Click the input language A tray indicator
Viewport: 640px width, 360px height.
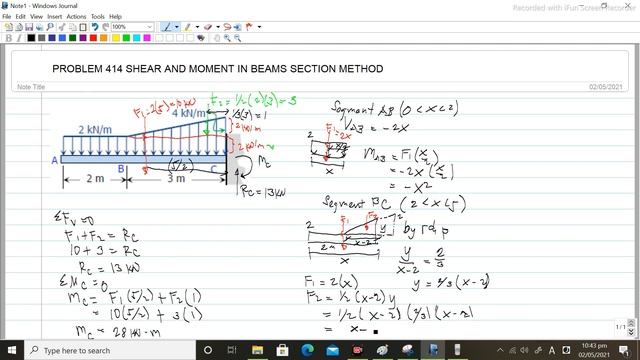coord(552,350)
